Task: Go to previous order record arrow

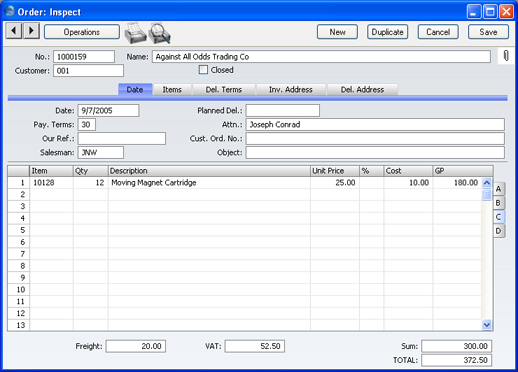Action: pyautogui.click(x=14, y=31)
